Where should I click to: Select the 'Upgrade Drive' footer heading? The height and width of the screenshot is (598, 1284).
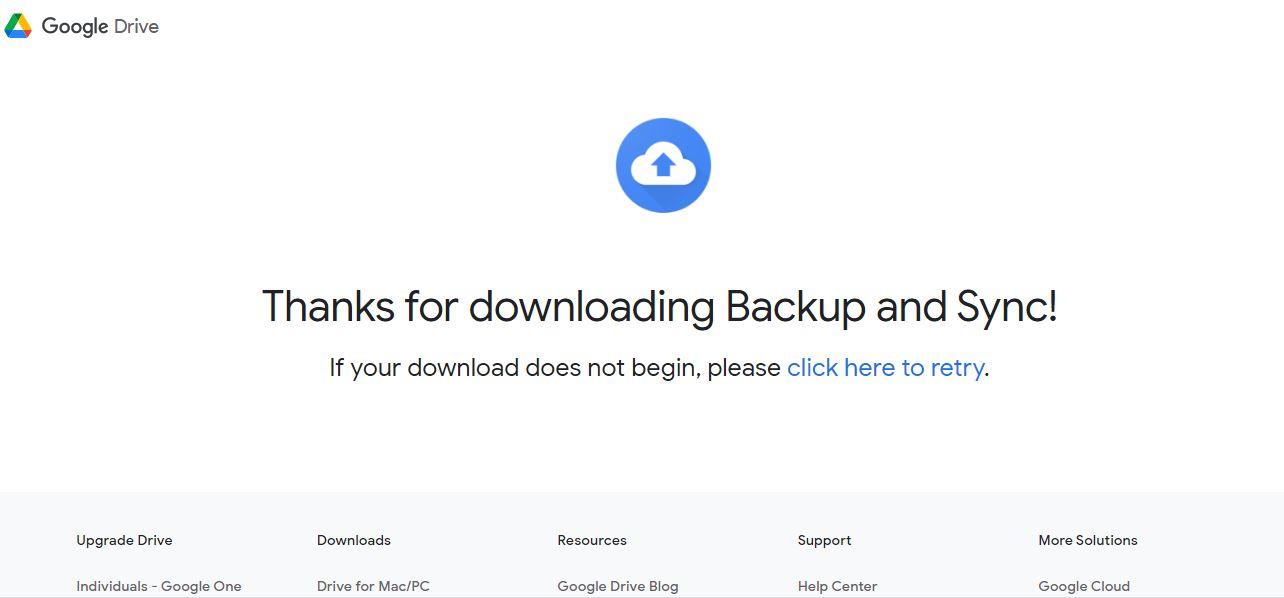(124, 540)
